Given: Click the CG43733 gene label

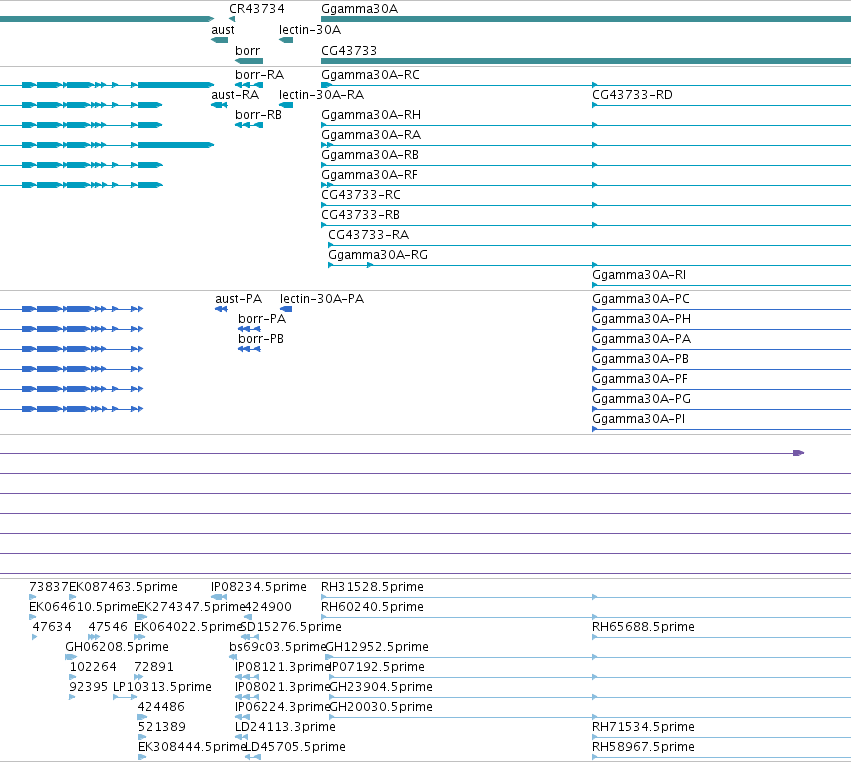Looking at the screenshot, I should tap(349, 50).
